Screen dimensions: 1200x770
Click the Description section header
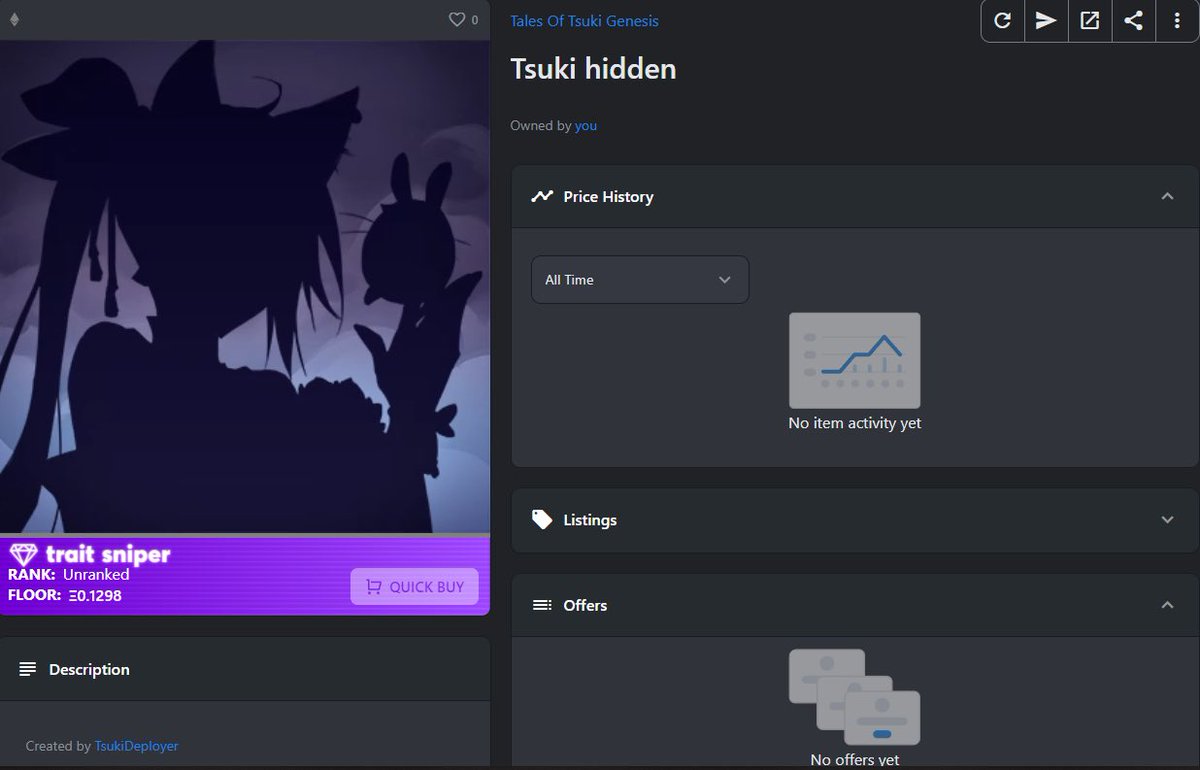[x=245, y=669]
